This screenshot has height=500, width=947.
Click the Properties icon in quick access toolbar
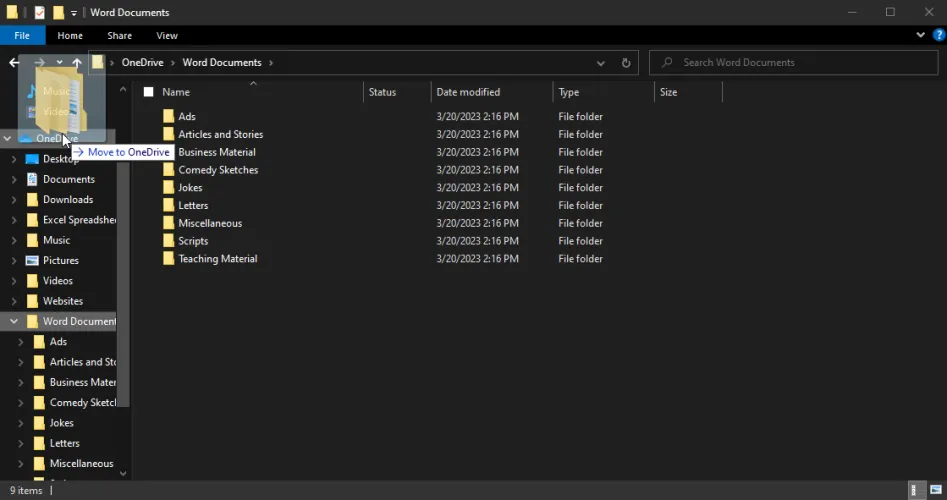point(40,13)
